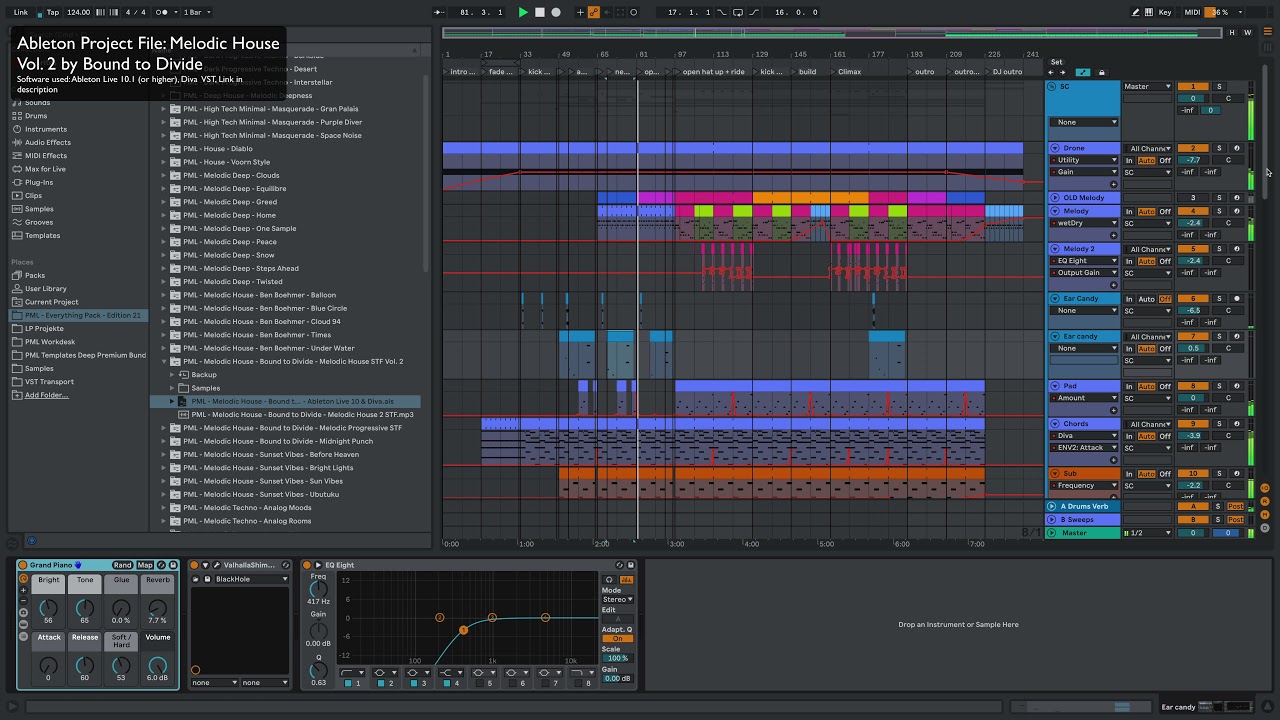This screenshot has height=720, width=1280.
Task: Jump to next locator arrow
Action: 1062,72
